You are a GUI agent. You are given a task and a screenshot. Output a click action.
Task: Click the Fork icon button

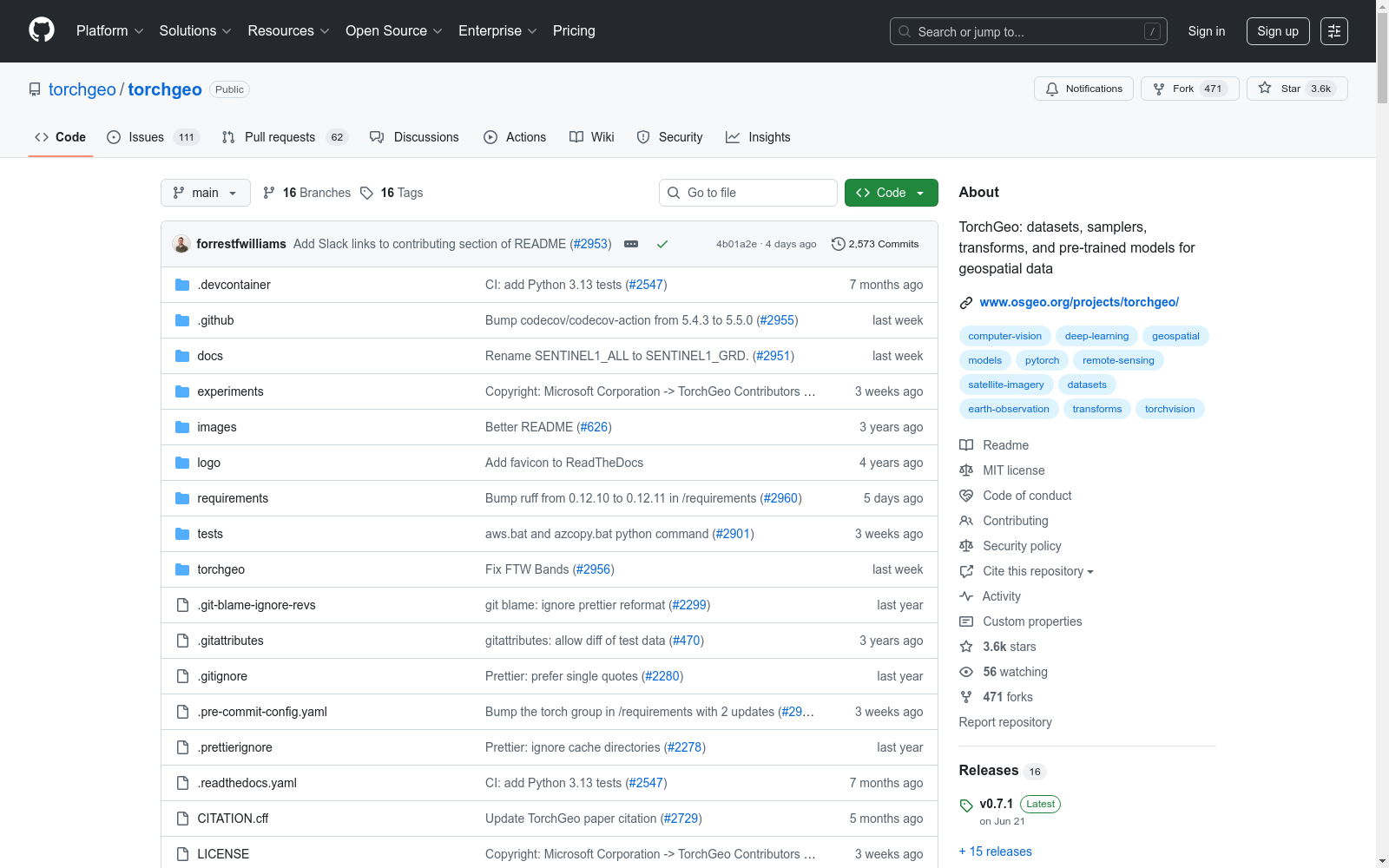(1189, 89)
